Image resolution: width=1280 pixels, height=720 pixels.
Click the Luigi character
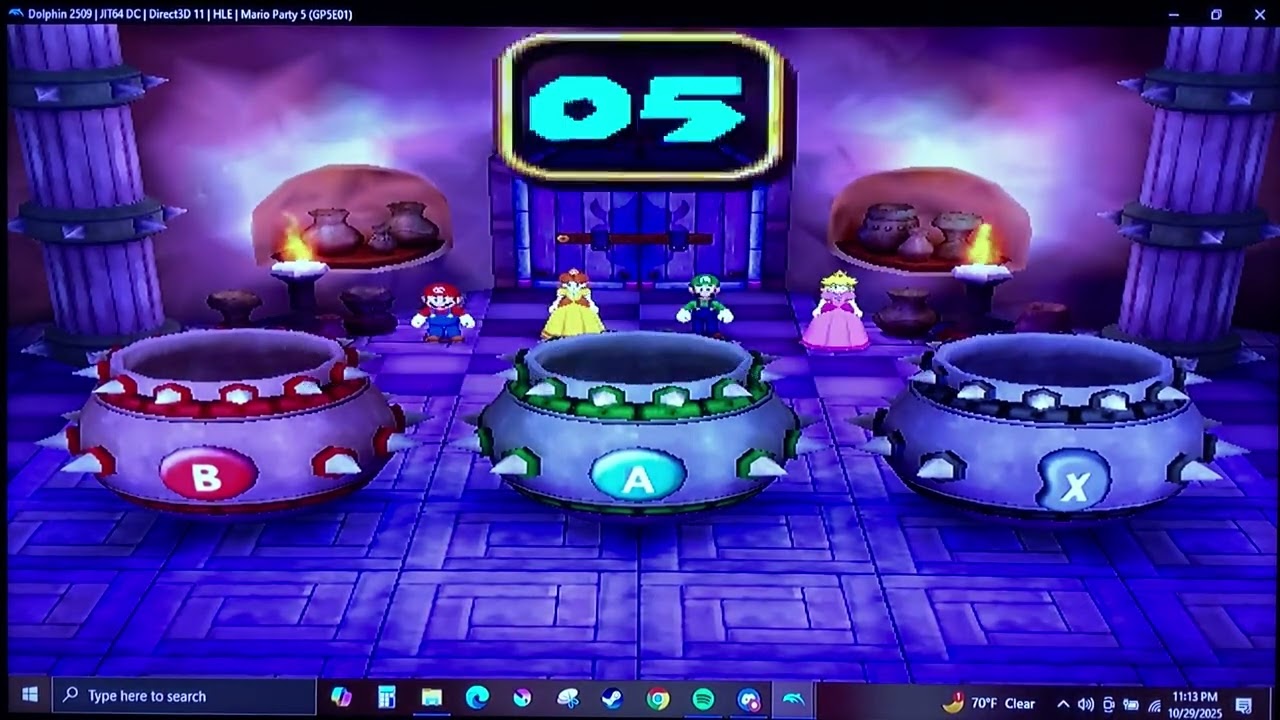[705, 304]
